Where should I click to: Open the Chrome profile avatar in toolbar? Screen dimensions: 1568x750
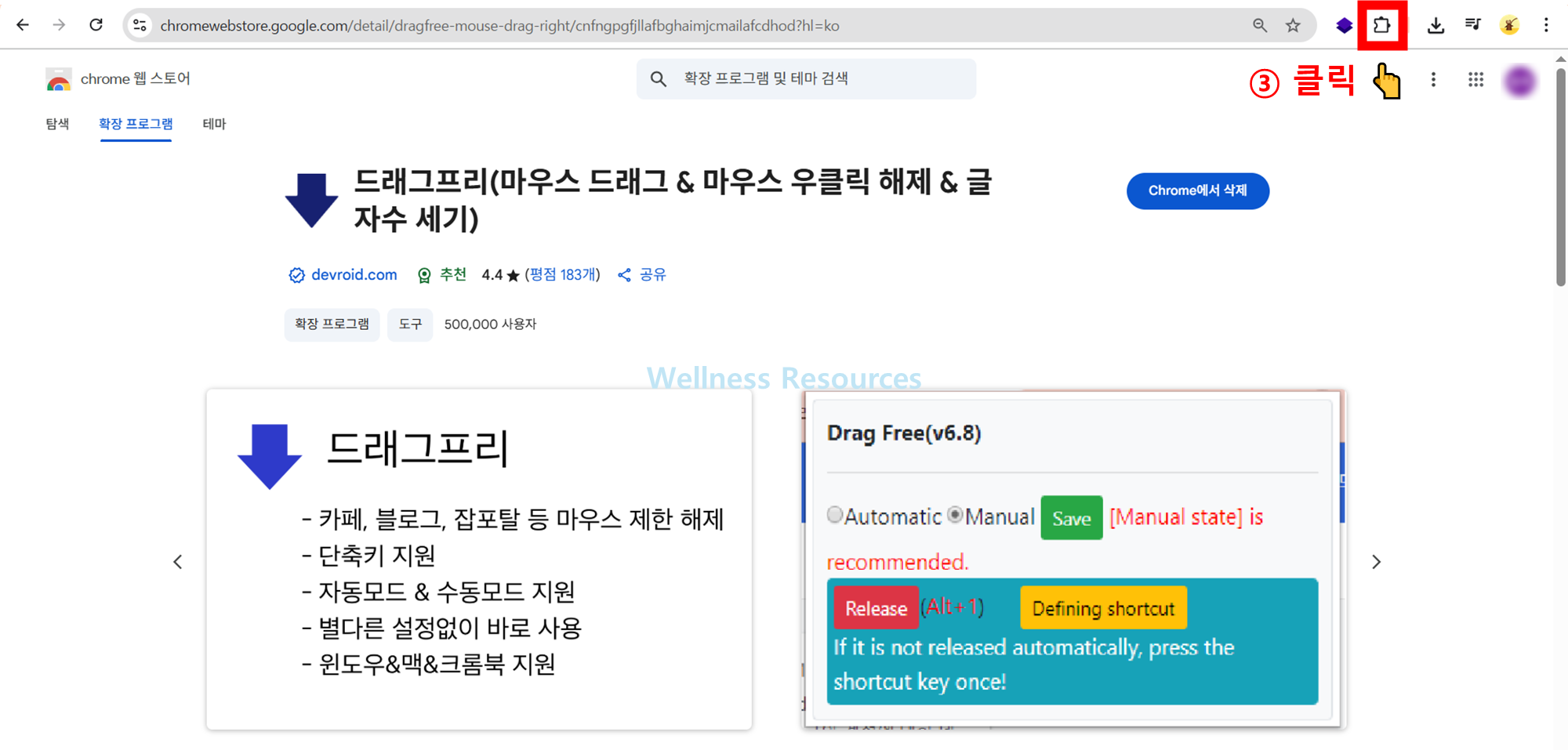tap(1509, 26)
